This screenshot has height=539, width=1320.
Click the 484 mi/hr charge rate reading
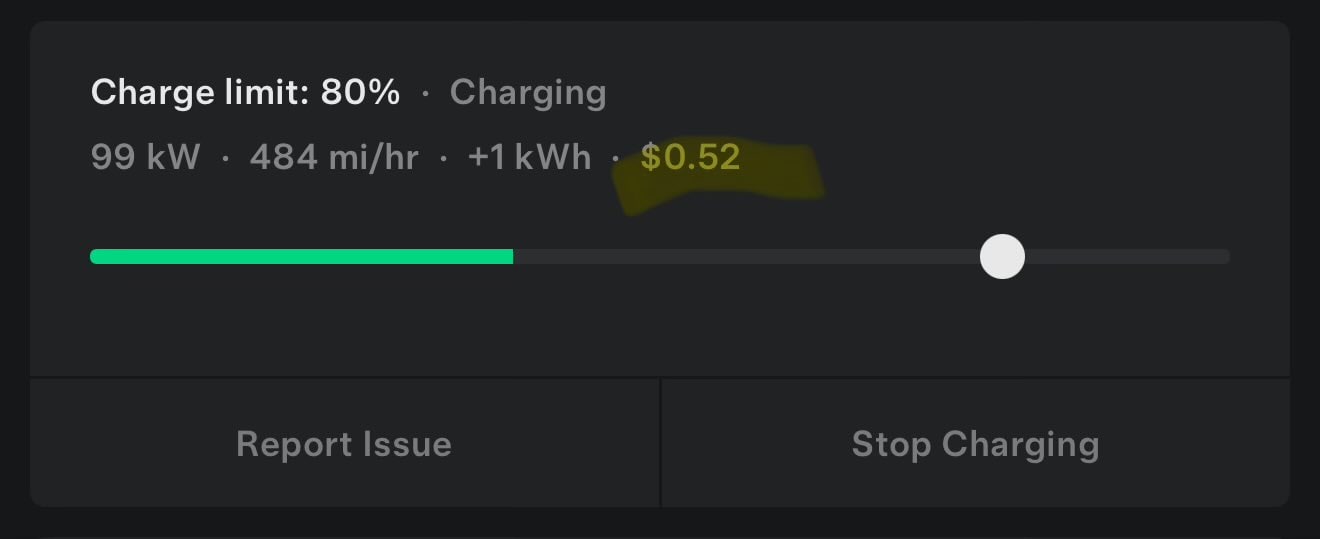tap(334, 157)
